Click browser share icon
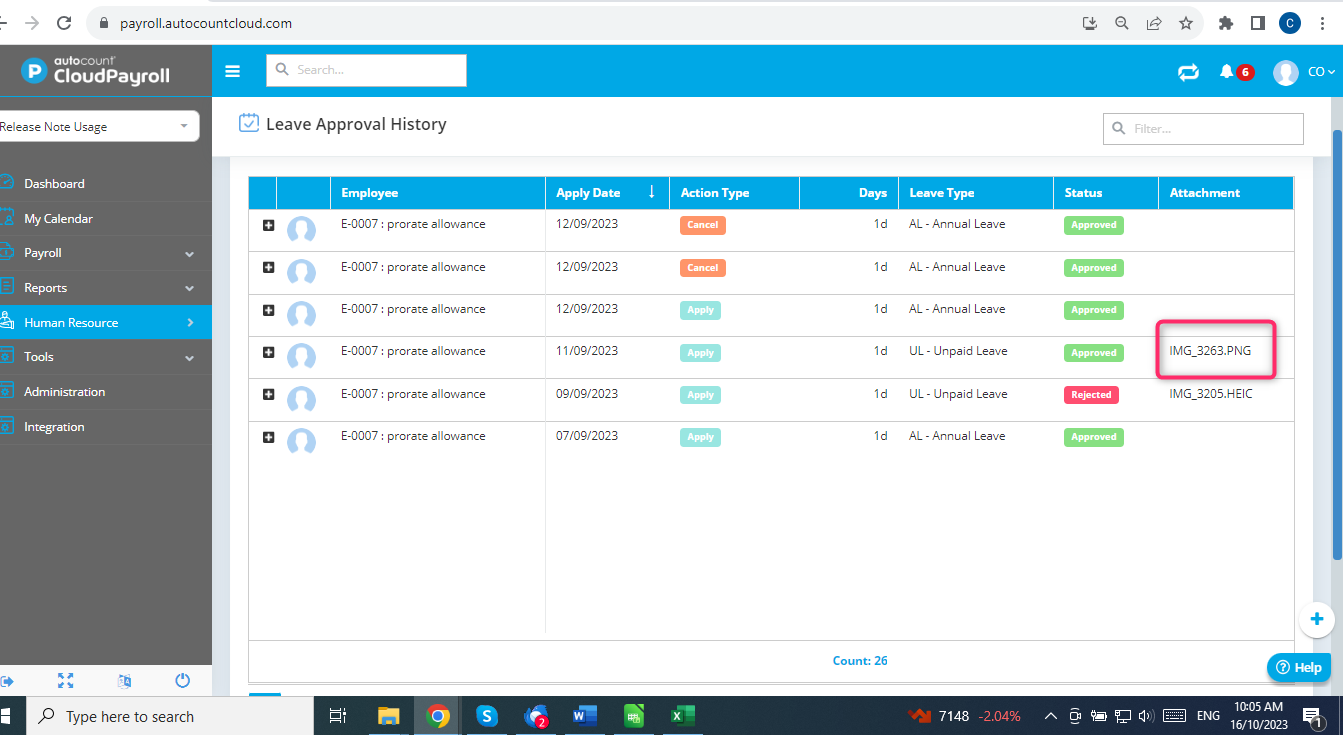This screenshot has width=1343, height=735. [x=1153, y=23]
